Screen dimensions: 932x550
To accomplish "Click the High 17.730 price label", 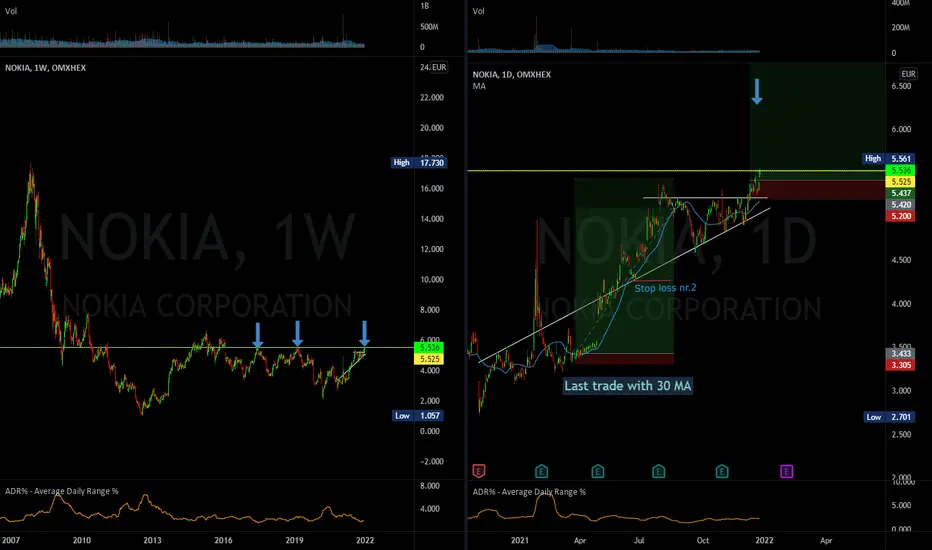I will (x=418, y=162).
